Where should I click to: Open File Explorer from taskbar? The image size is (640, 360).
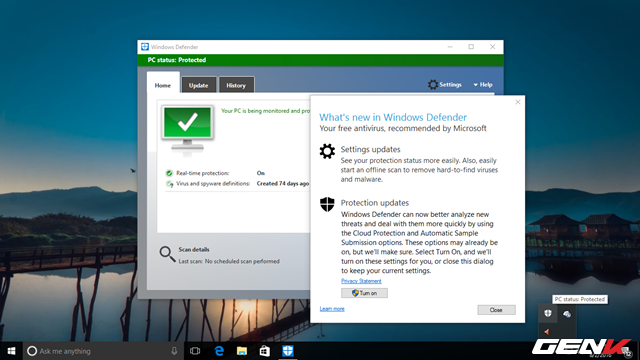(242, 351)
